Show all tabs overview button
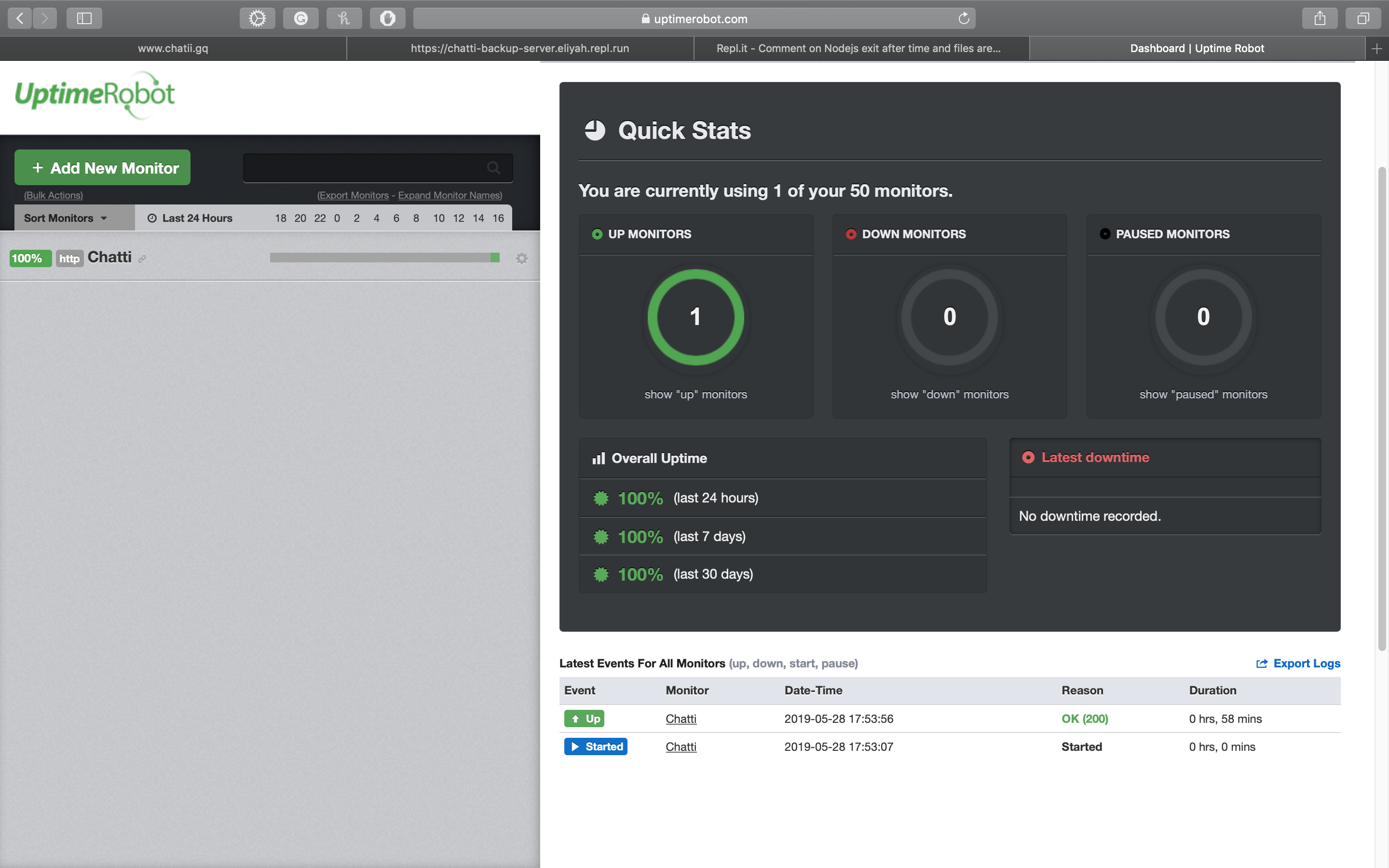This screenshot has height=868, width=1389. (1363, 18)
